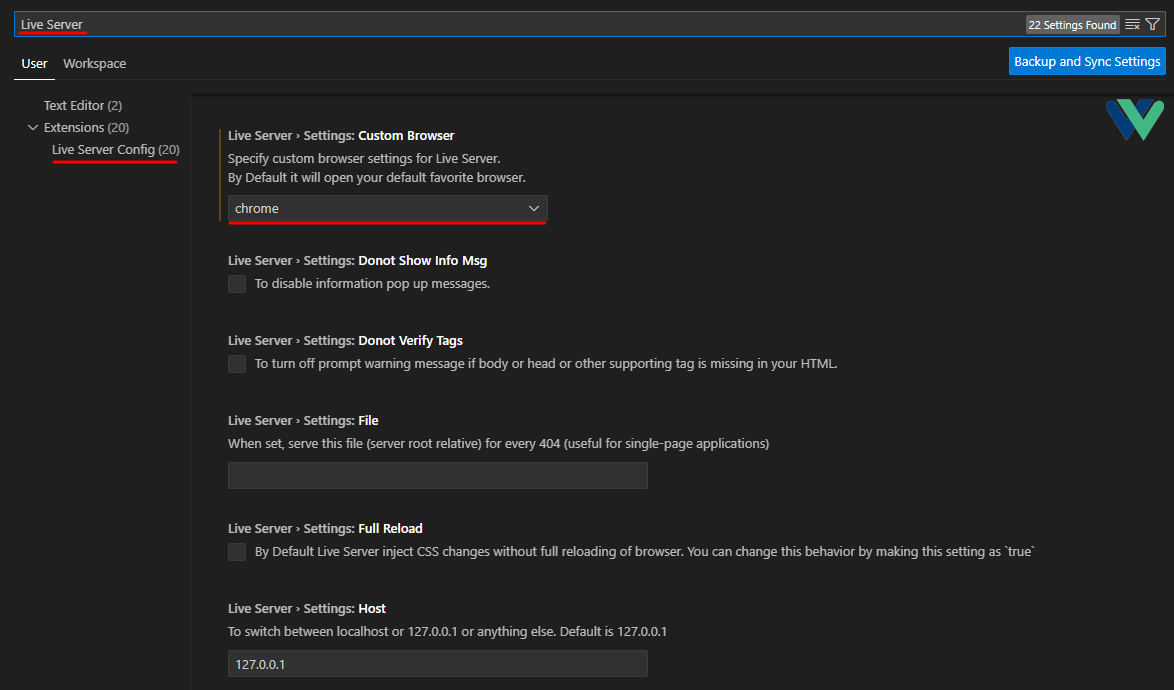Screen dimensions: 1174x690
Task: Click the 22 Settings Found badge
Action: tap(1072, 25)
